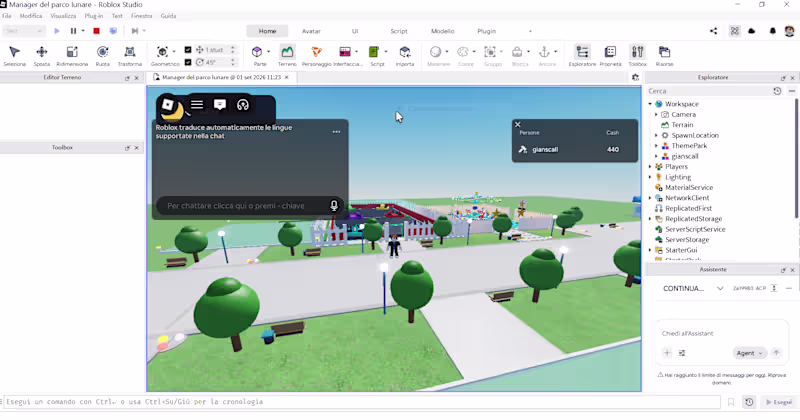This screenshot has height=420, width=800.
Task: Activate the Sposta move tool
Action: coord(42,56)
